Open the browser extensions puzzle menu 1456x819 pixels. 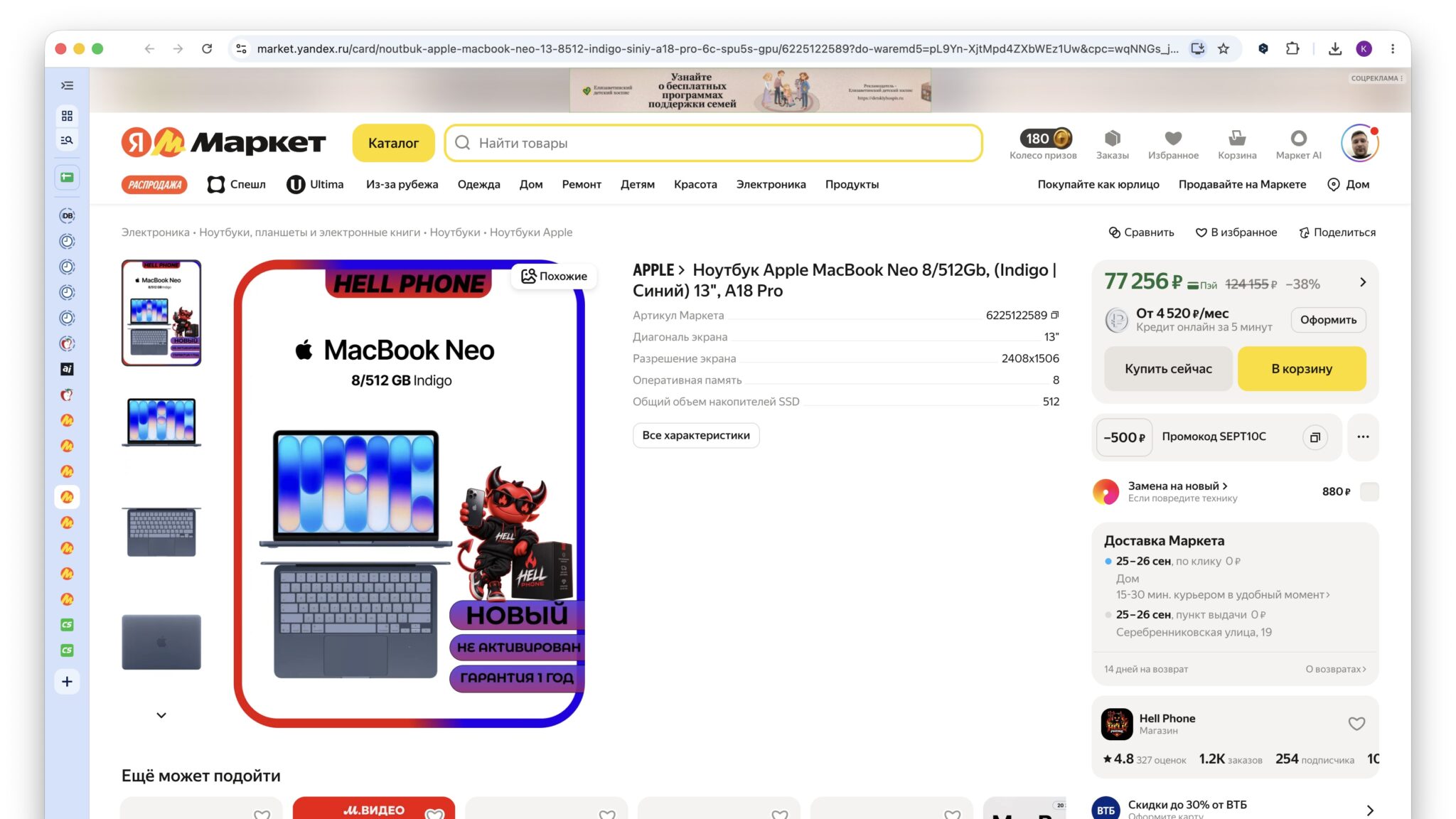click(x=1292, y=48)
